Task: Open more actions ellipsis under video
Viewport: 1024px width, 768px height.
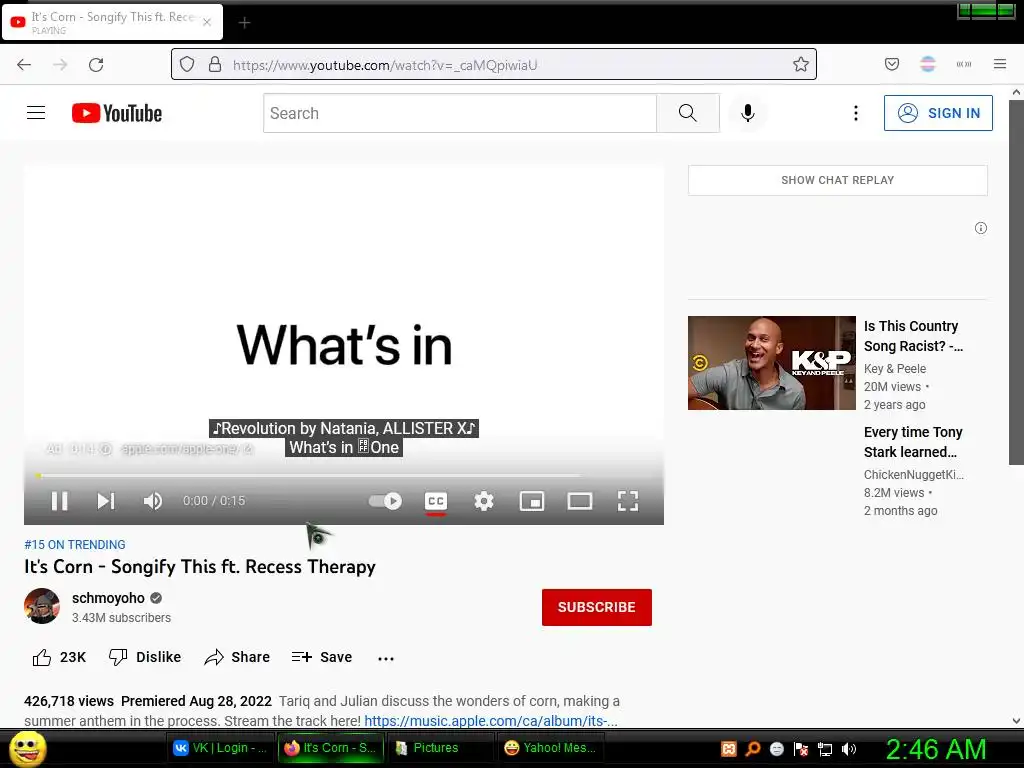Action: coord(386,658)
